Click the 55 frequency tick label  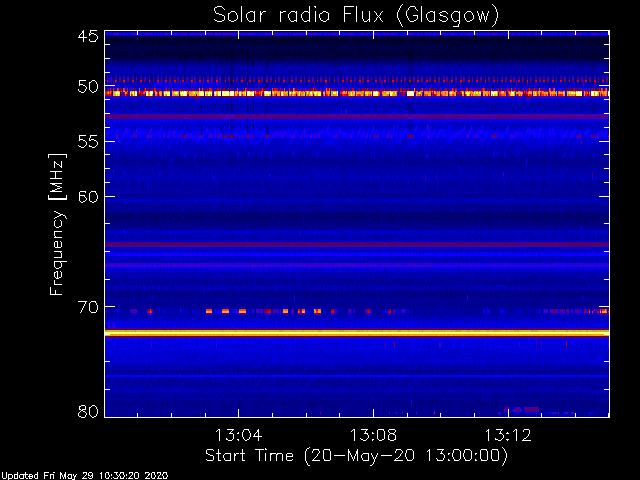pyautogui.click(x=88, y=142)
